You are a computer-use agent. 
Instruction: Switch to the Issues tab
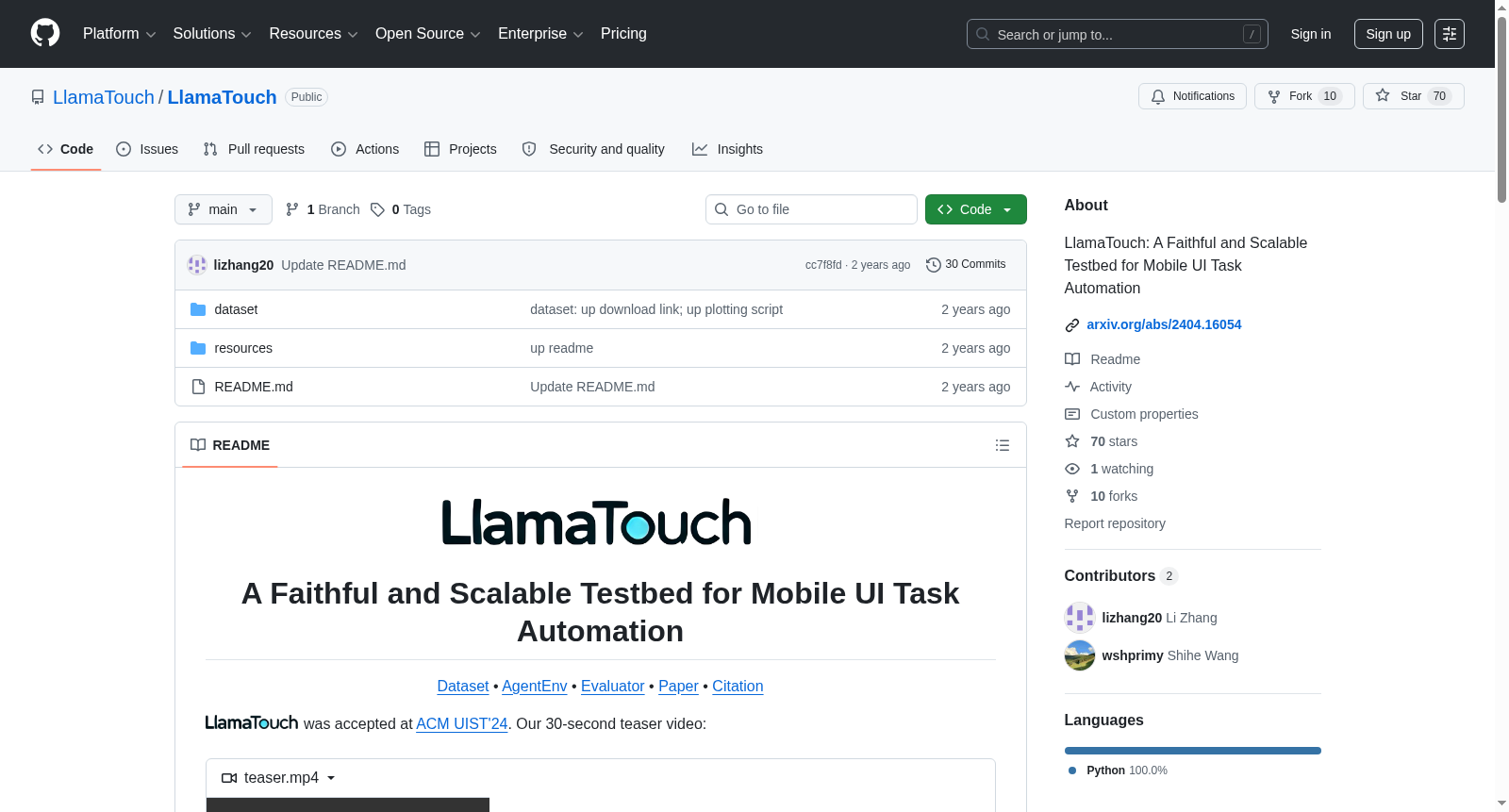(147, 149)
